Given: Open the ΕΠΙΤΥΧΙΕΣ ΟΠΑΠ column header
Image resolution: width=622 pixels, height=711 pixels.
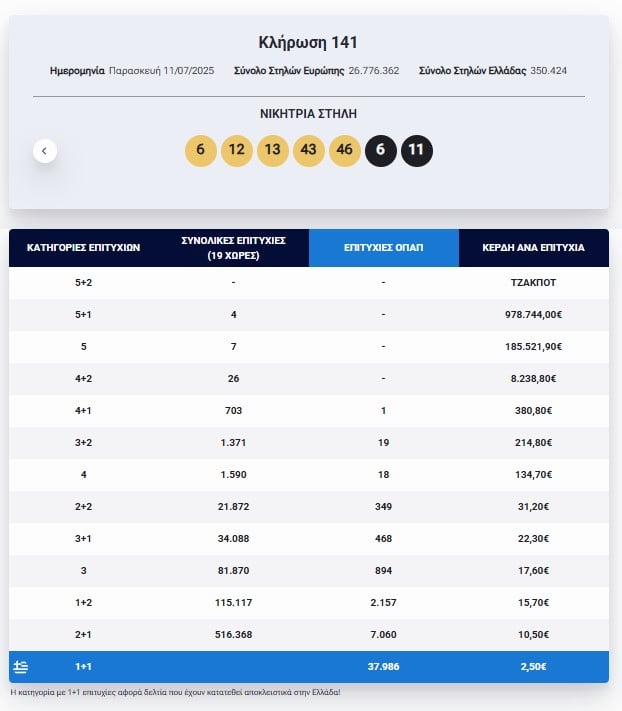Looking at the screenshot, I should [x=384, y=248].
